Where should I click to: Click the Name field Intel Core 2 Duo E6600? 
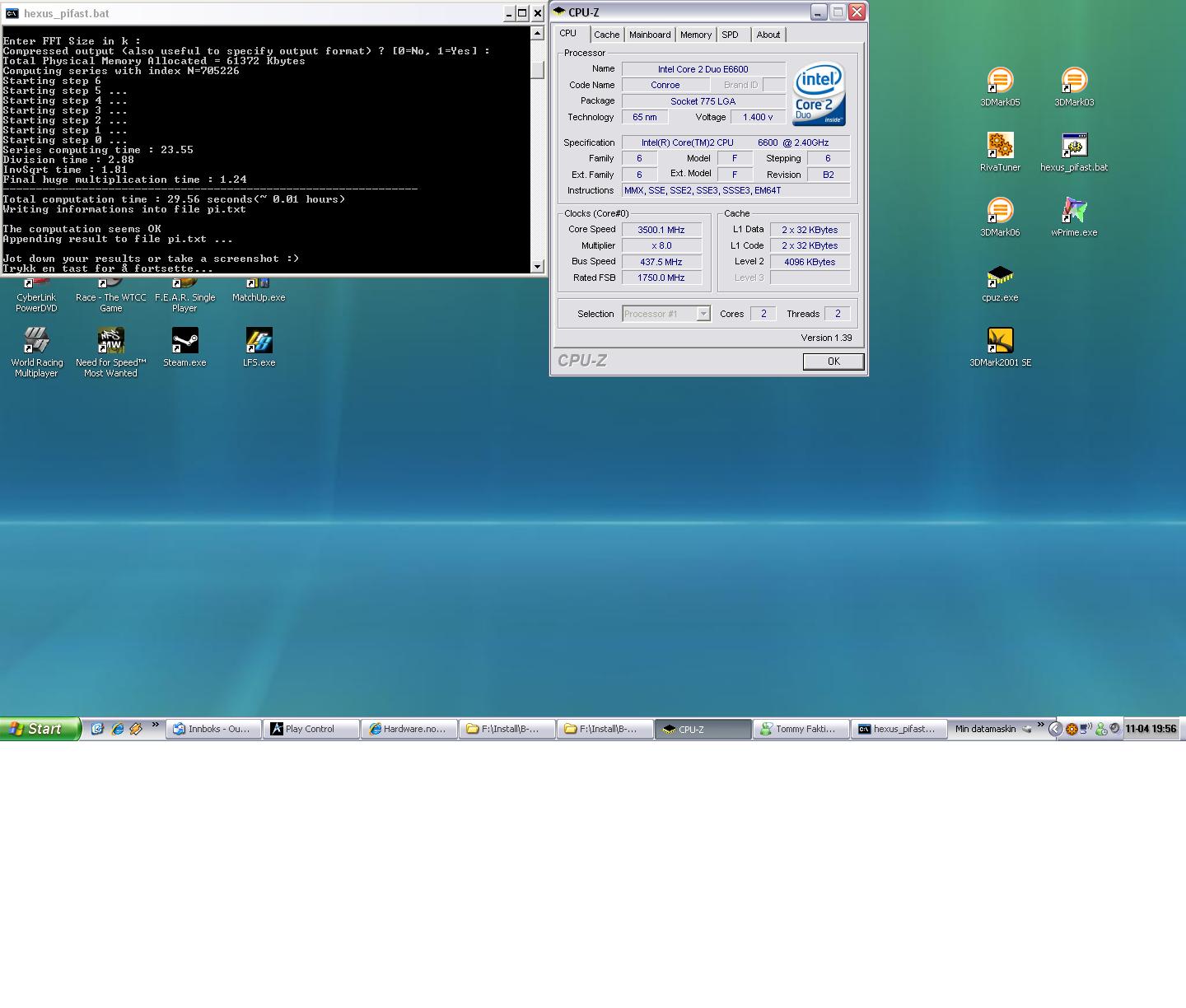click(703, 69)
